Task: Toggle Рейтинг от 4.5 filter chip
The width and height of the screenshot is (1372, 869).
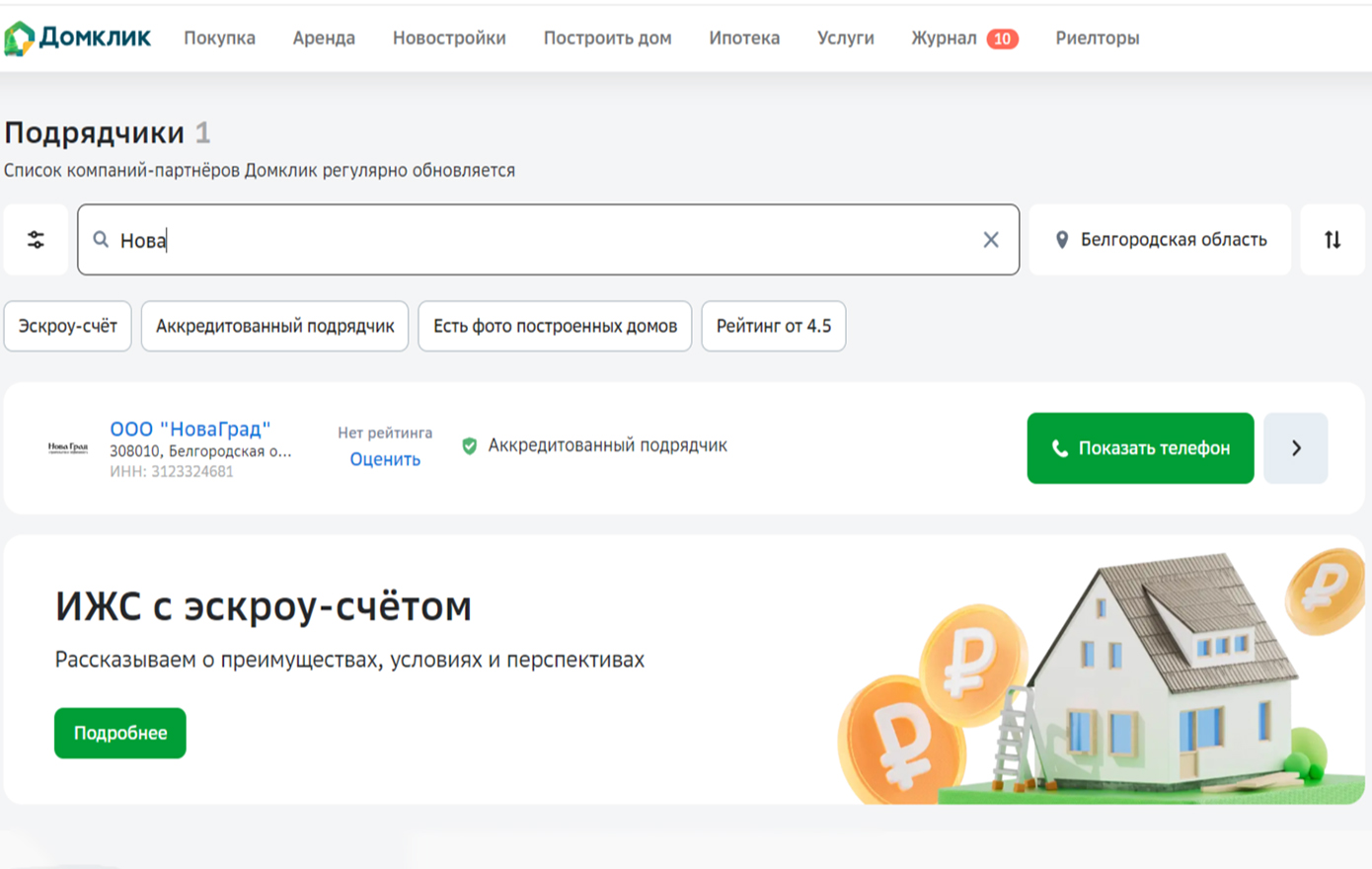Action: (x=774, y=326)
